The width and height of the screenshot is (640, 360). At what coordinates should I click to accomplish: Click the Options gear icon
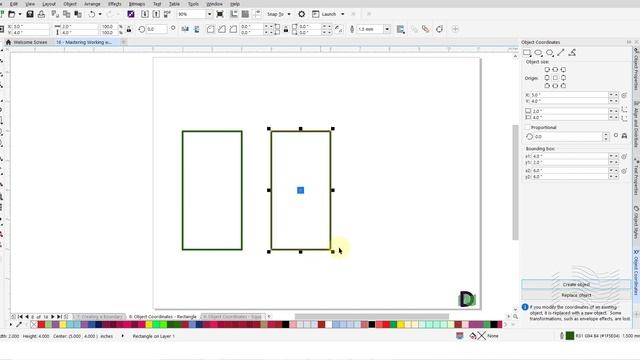point(302,14)
